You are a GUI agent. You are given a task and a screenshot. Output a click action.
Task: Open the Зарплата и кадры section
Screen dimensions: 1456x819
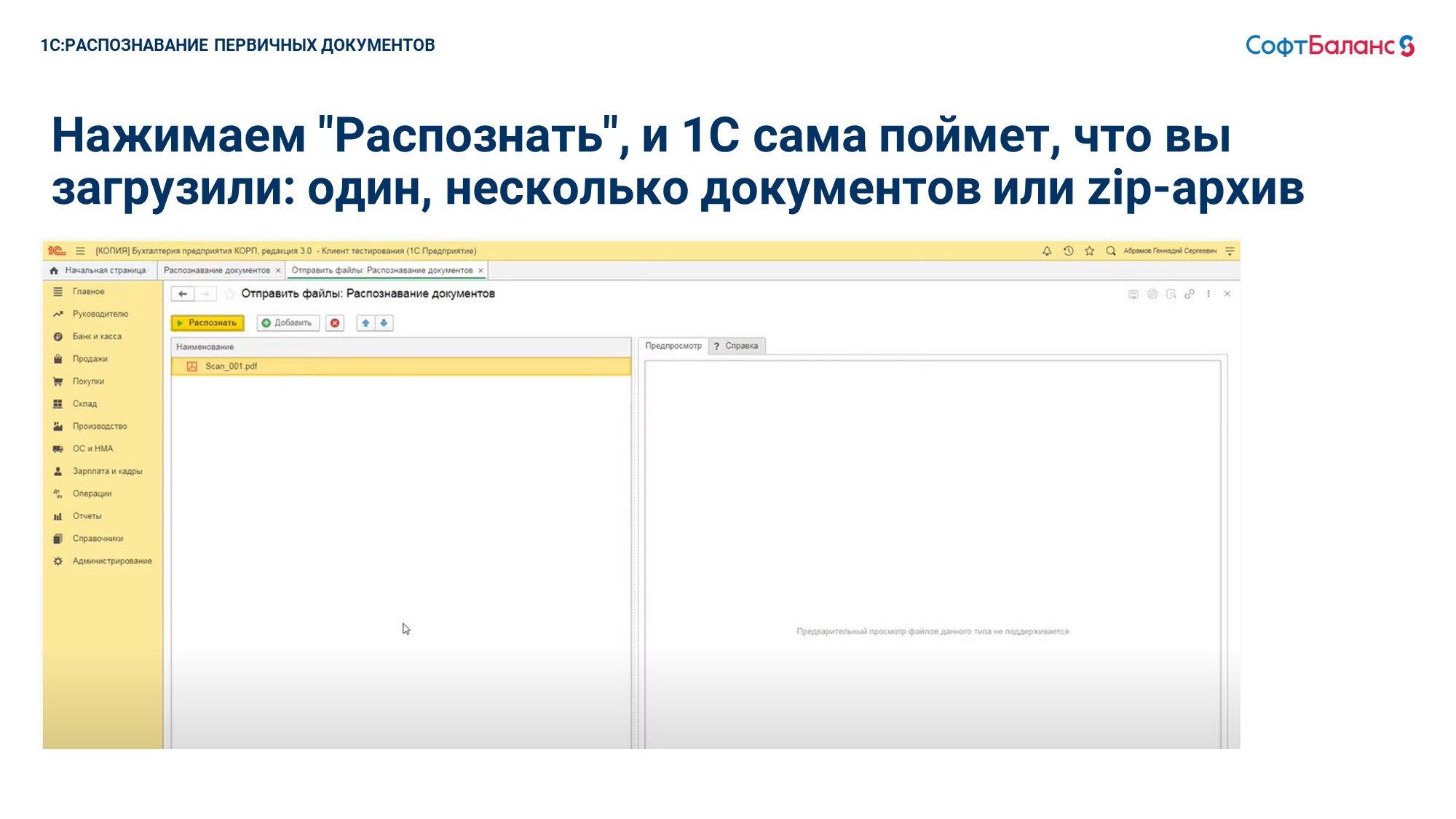coord(107,471)
